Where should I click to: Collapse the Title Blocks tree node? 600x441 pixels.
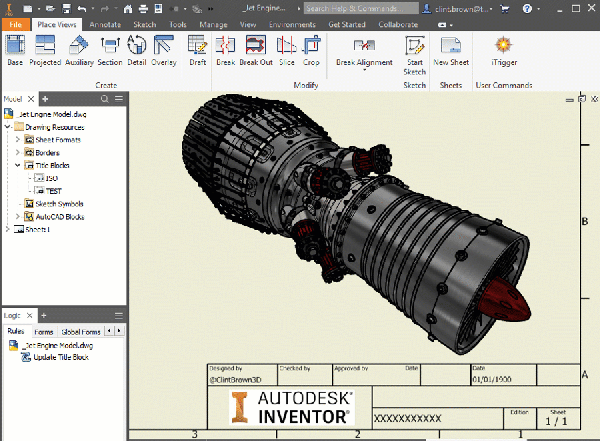(x=17, y=164)
